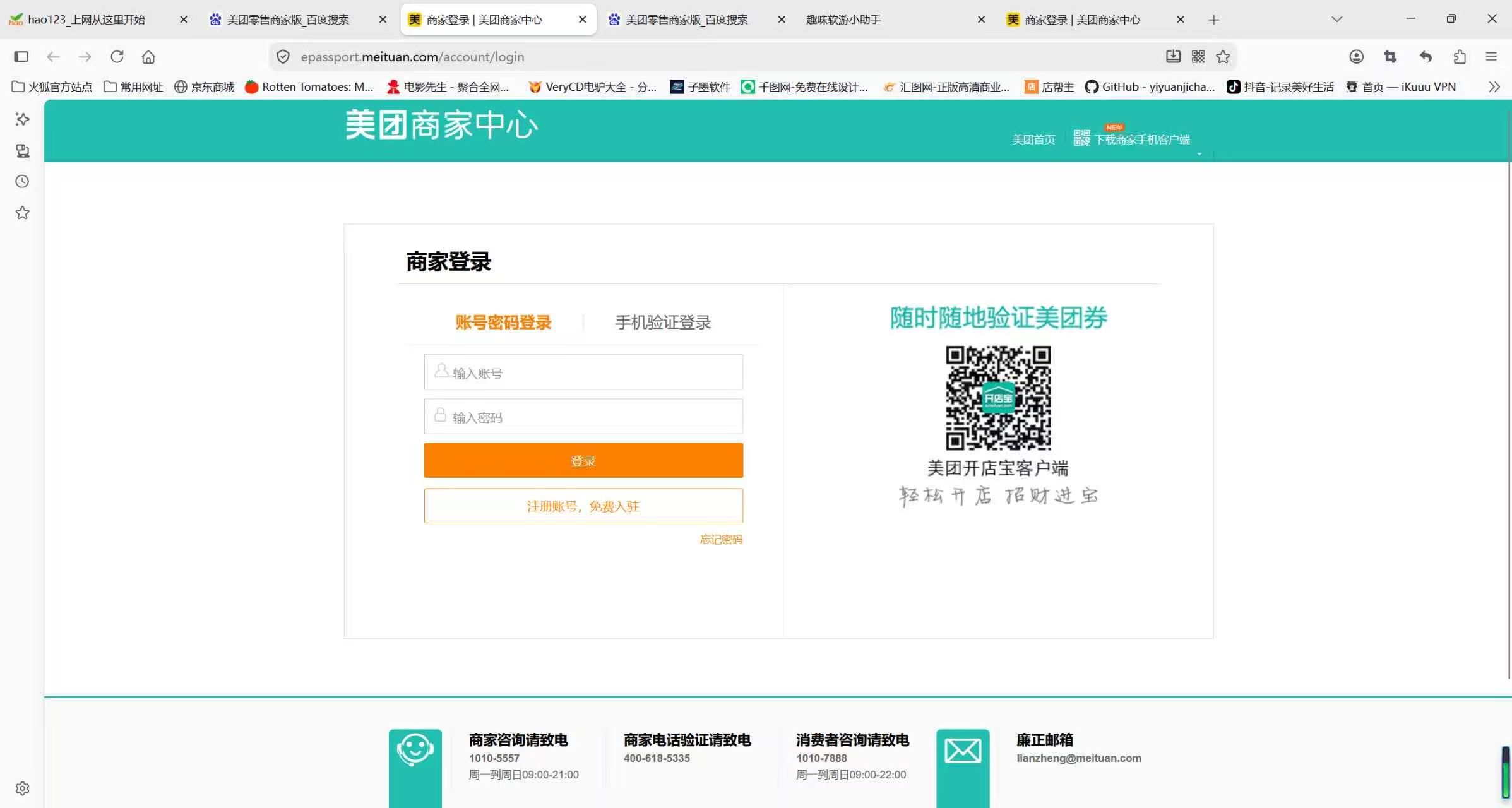Show more bookmarks with double chevron
The image size is (1512, 808).
pos(1494,87)
